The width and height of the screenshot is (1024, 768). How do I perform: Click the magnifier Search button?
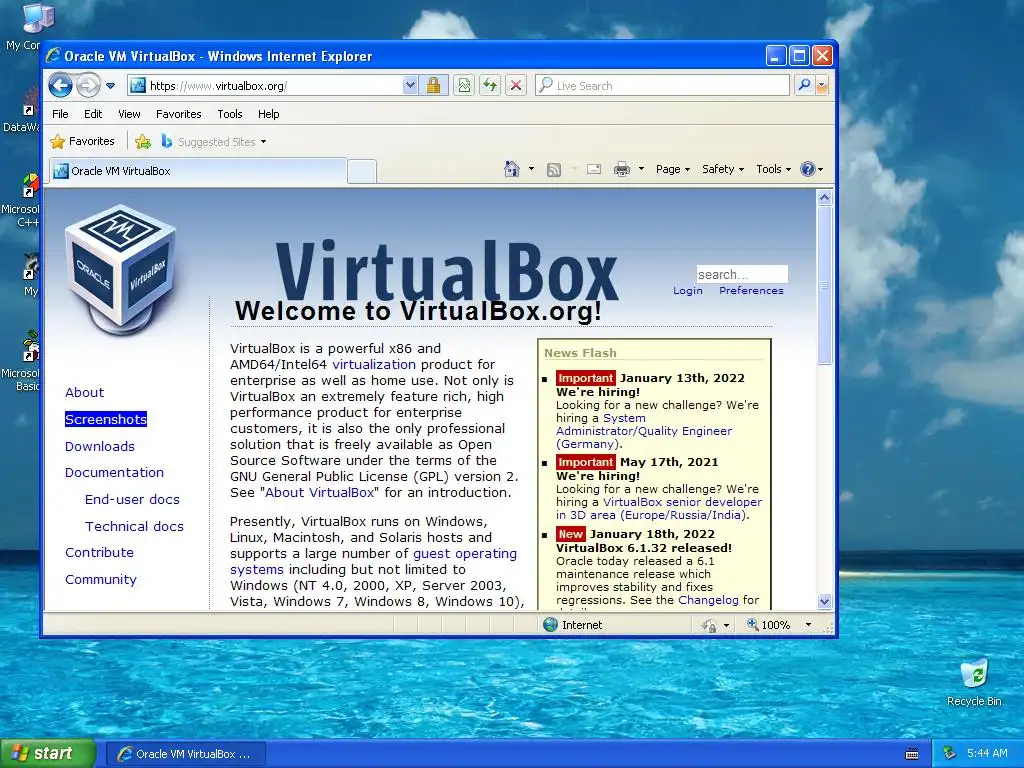(804, 86)
